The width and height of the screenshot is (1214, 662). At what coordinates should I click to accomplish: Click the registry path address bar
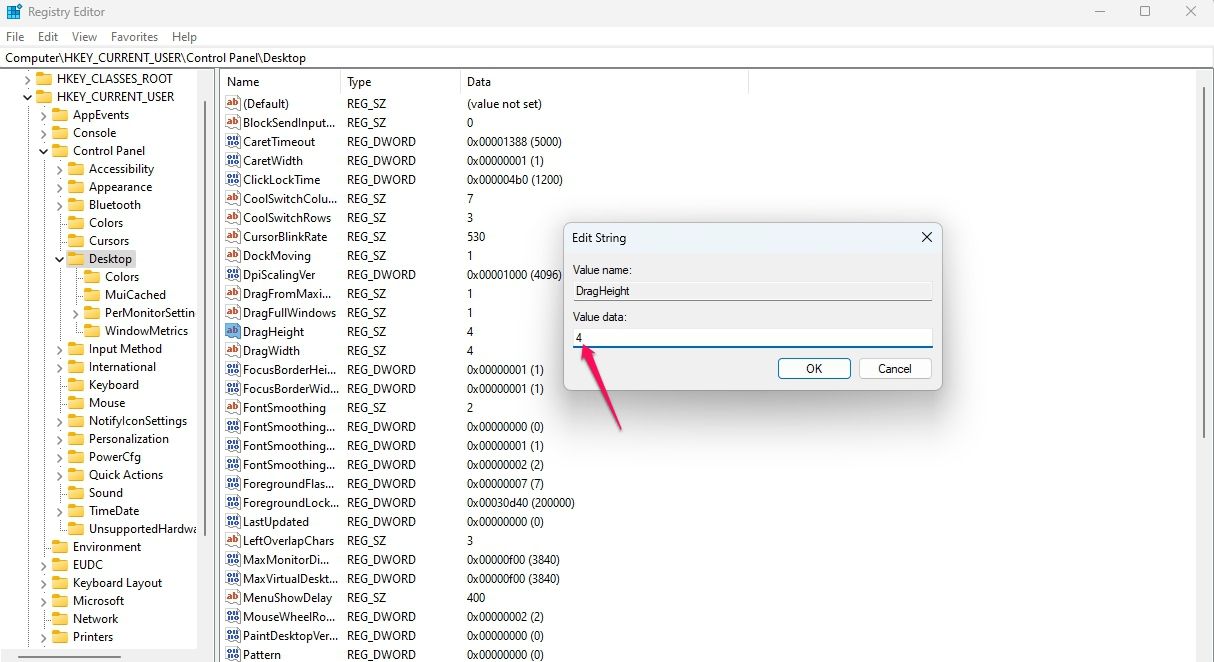click(x=600, y=58)
